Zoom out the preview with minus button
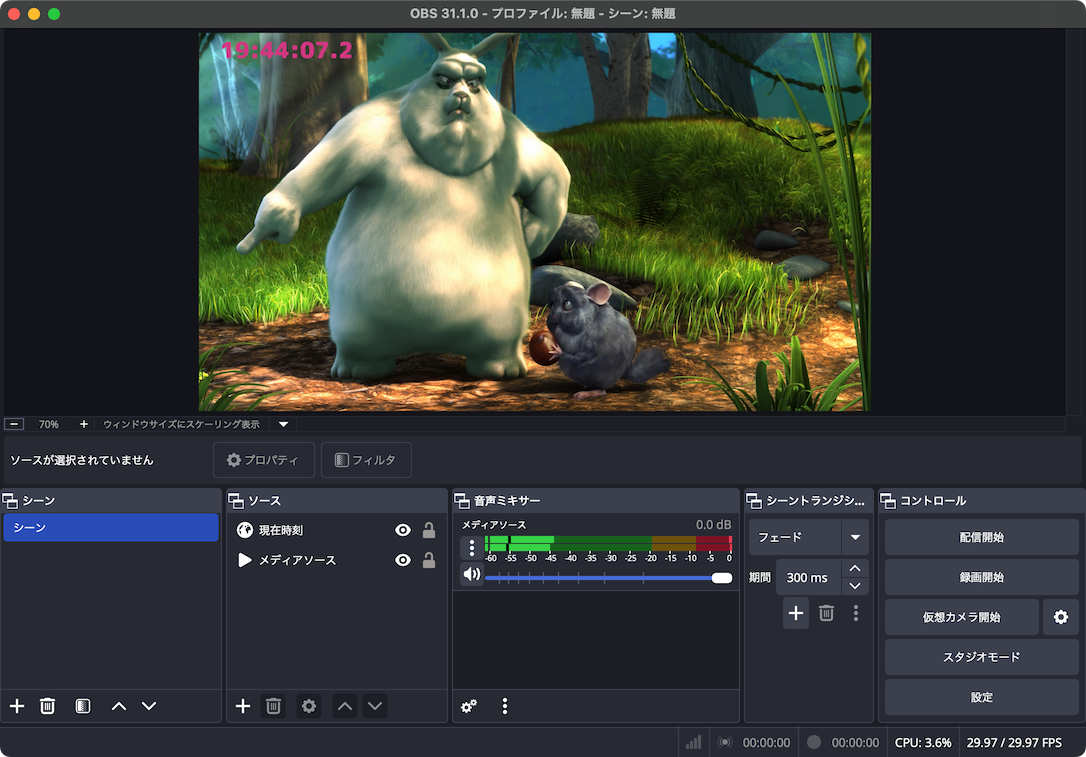The width and height of the screenshot is (1086, 757). 14,424
